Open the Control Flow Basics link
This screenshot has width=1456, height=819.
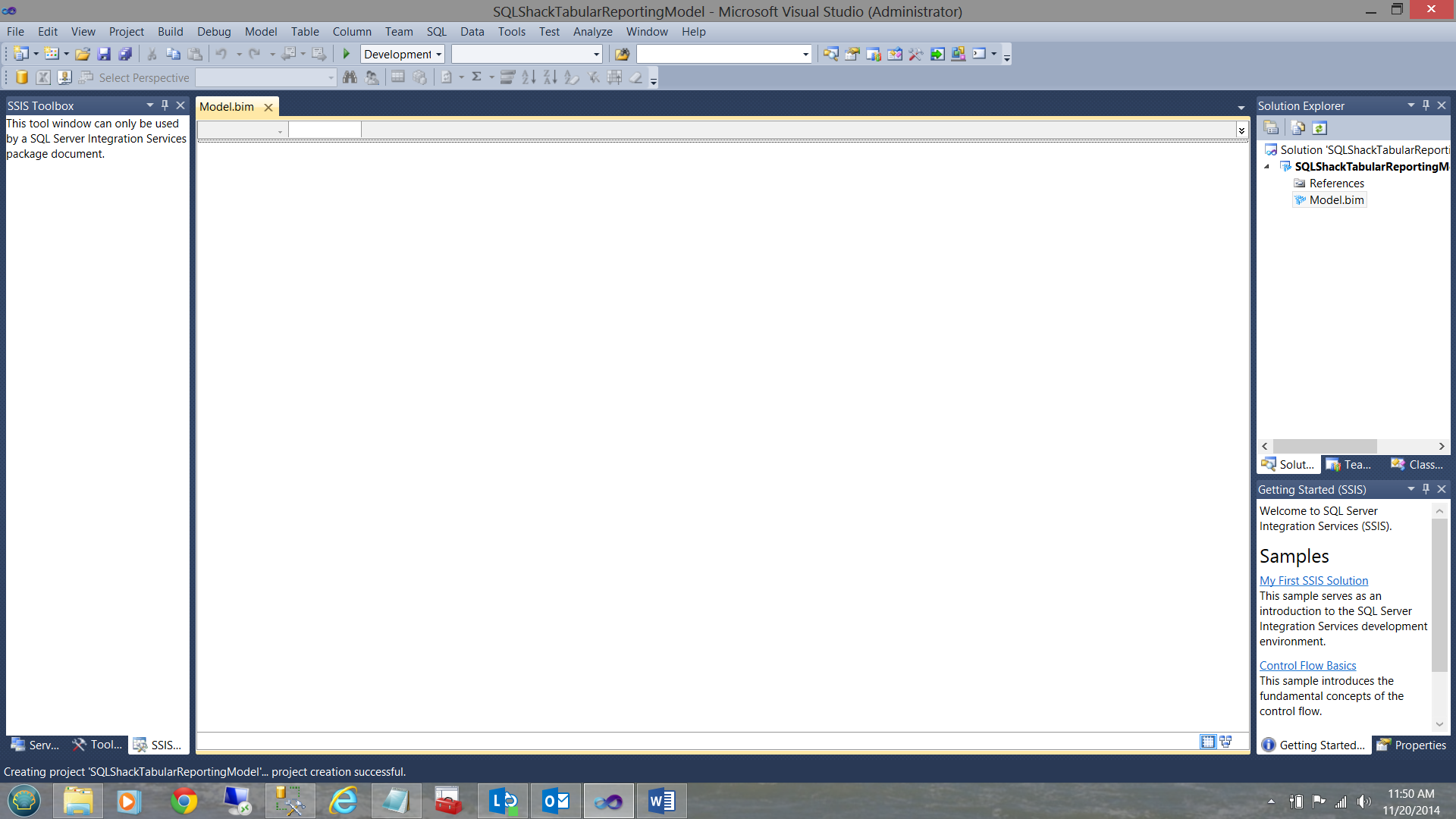pyautogui.click(x=1307, y=666)
